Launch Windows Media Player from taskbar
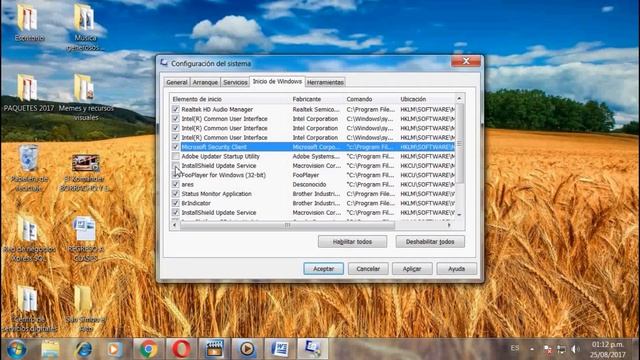640x360 pixels. (116, 349)
